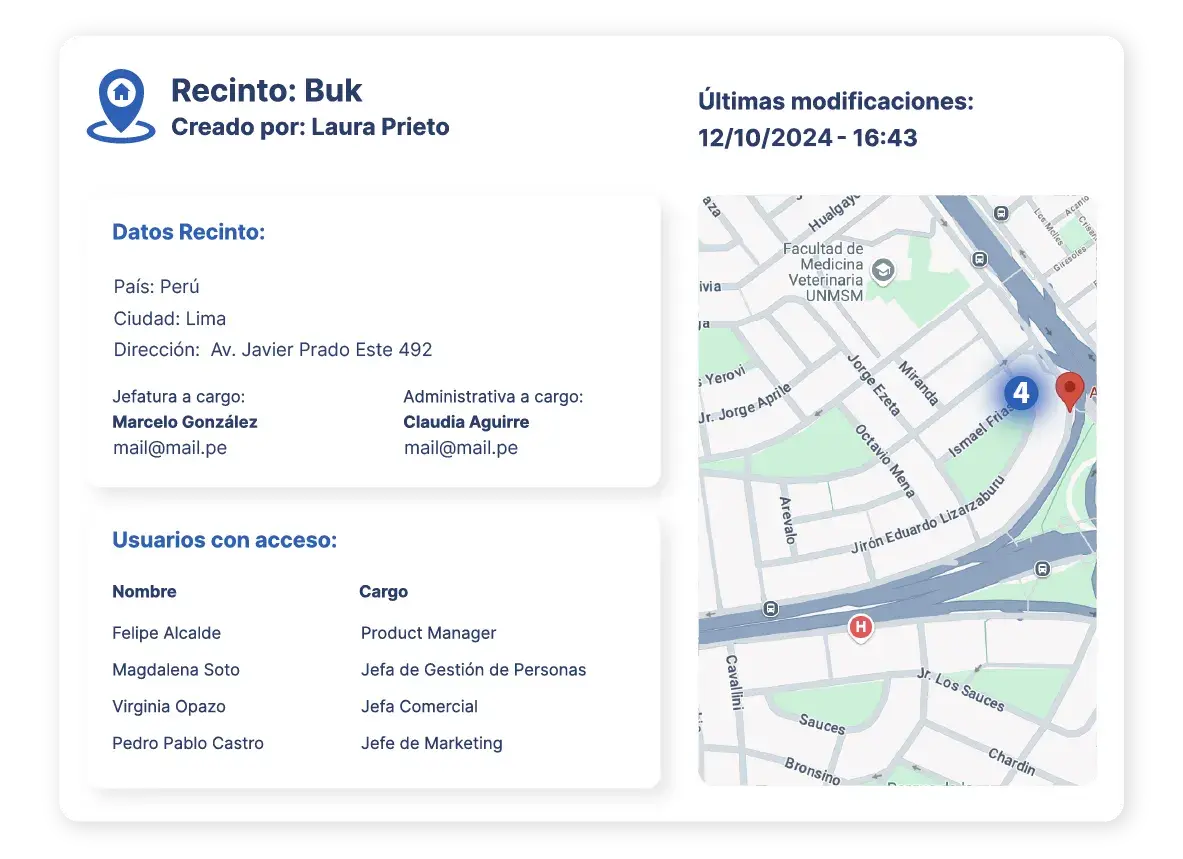
Task: Select the address "Av. Javier Prado Este 492"
Action: [321, 350]
